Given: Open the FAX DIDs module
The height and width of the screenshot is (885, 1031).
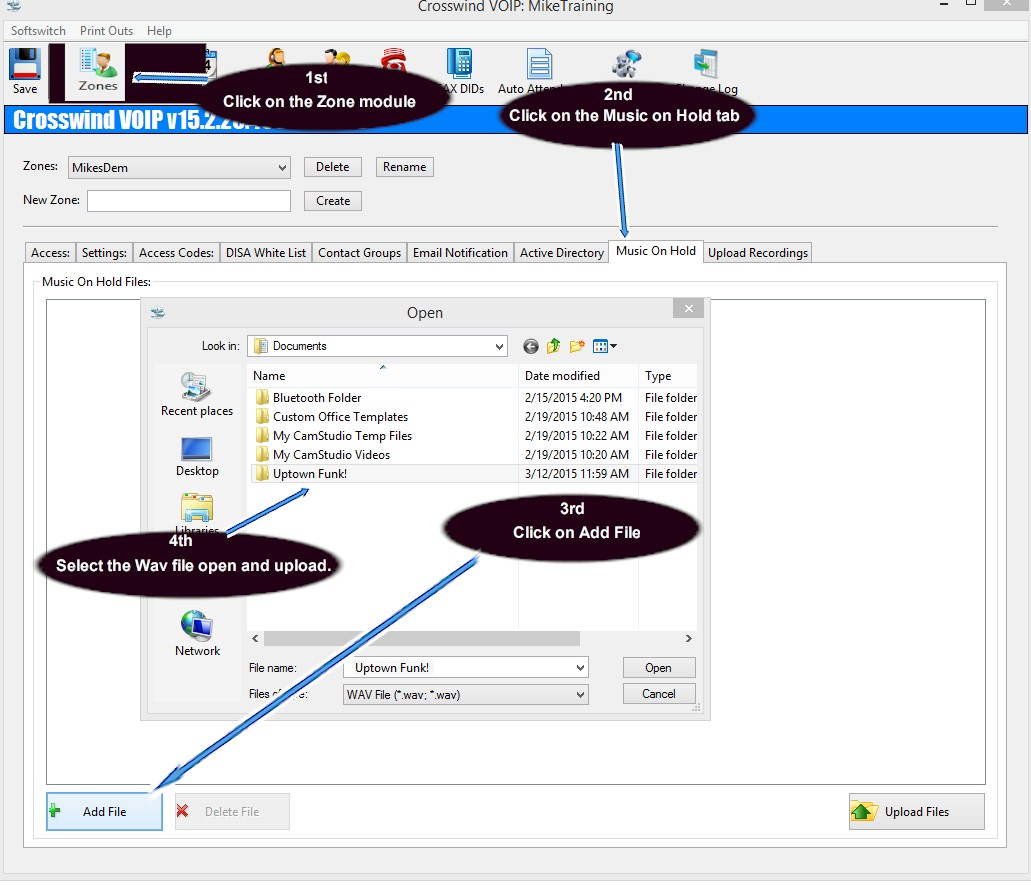Looking at the screenshot, I should point(460,70).
